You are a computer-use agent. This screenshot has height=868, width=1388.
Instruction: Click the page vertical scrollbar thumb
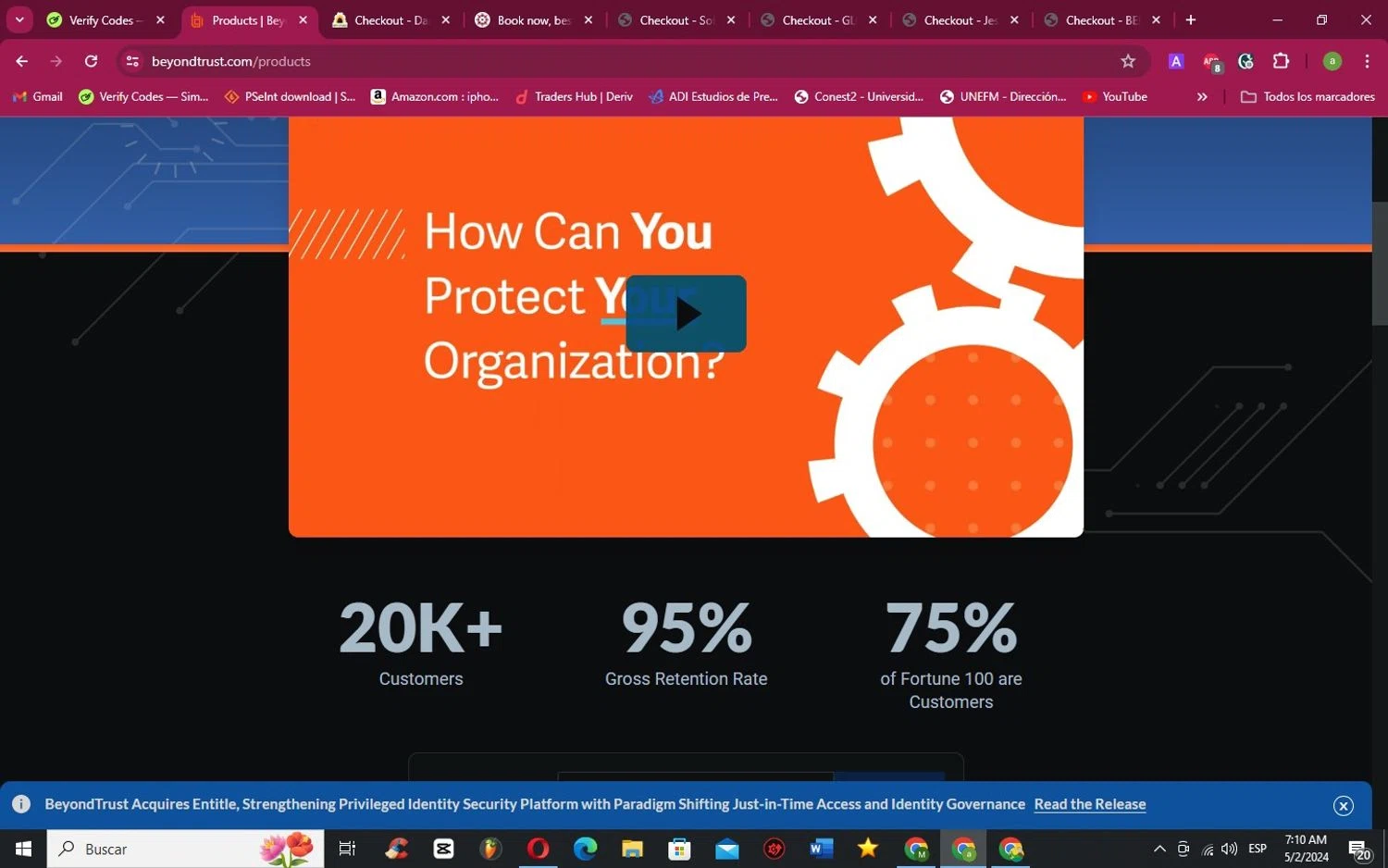coord(1379,264)
